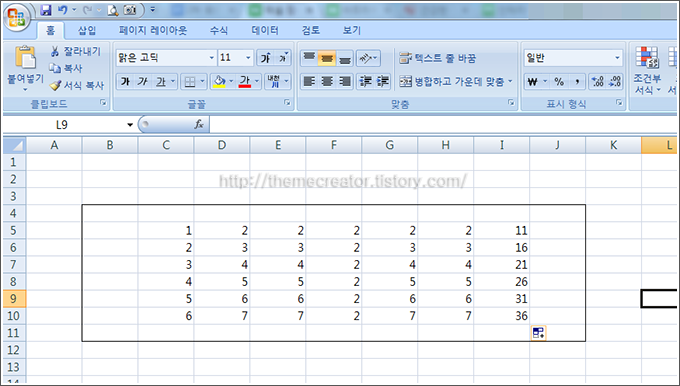The width and height of the screenshot is (680, 386).
Task: Open text orientation options
Action: [x=368, y=58]
